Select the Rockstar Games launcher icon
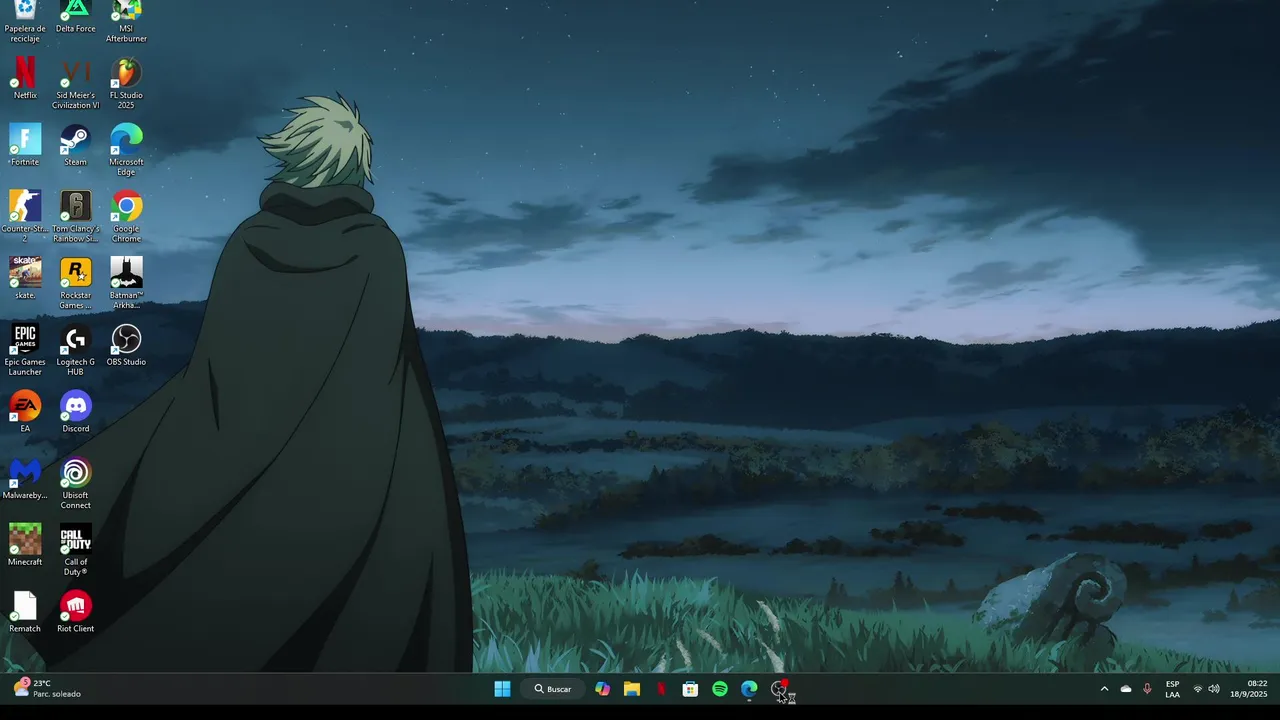Image resolution: width=1280 pixels, height=720 pixels. pyautogui.click(x=76, y=284)
